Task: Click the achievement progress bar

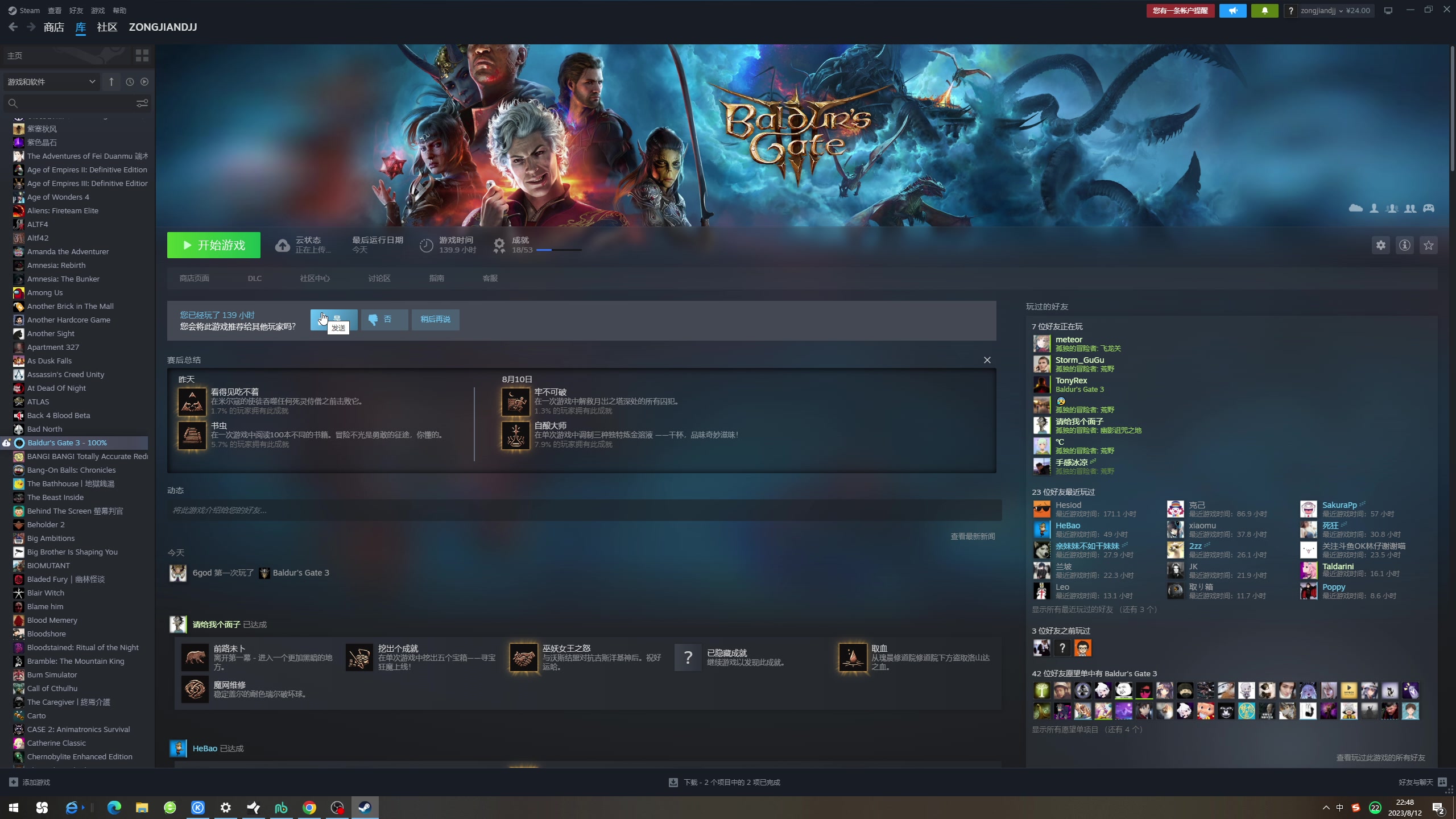Action: point(559,250)
